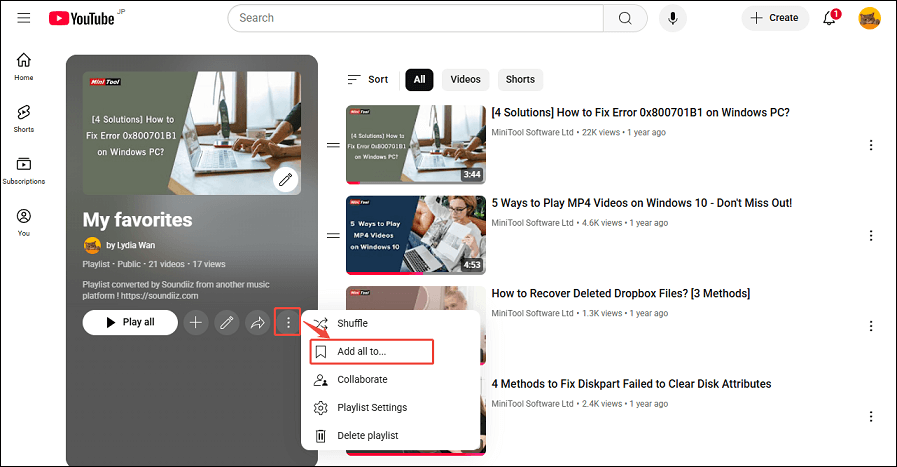Open the hamburger guide menu
The width and height of the screenshot is (897, 467).
point(23,18)
